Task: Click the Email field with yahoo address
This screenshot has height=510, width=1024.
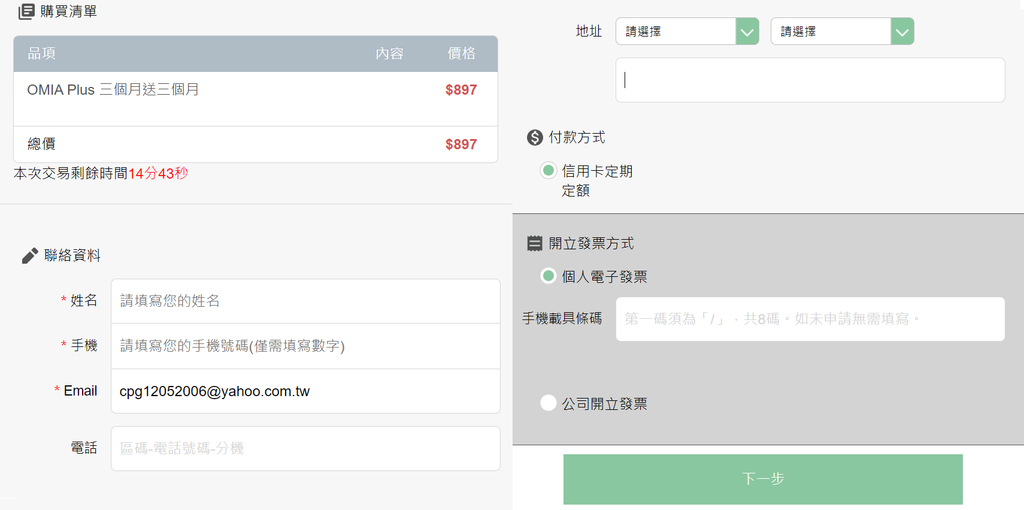Action: pyautogui.click(x=306, y=391)
